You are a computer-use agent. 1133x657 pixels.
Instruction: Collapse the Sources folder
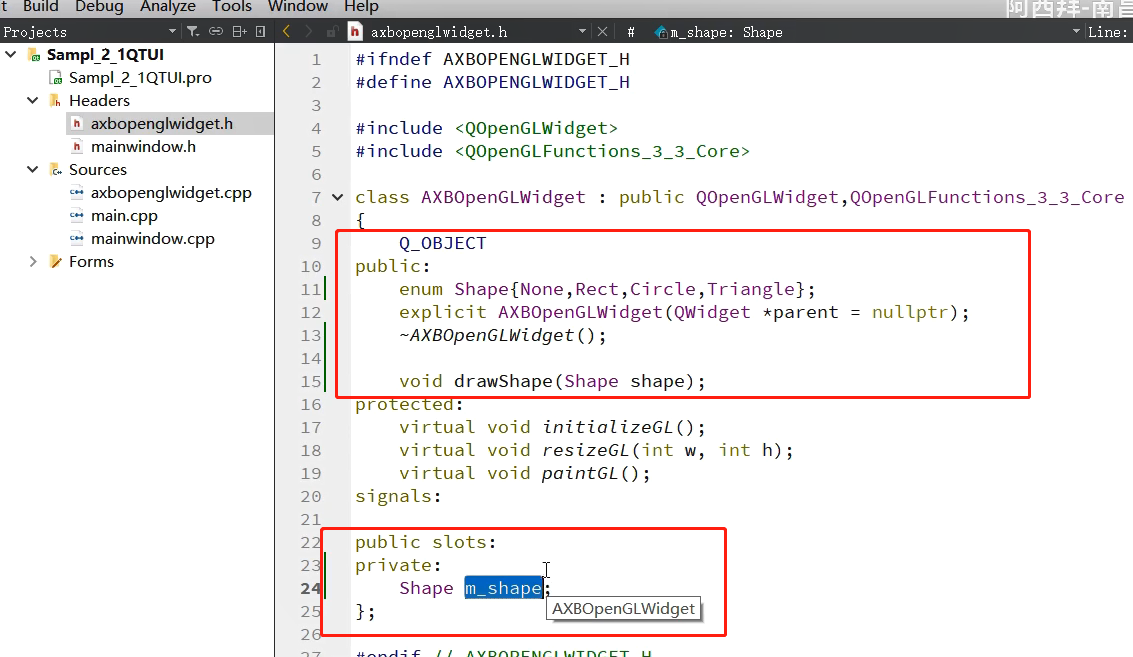(33, 169)
